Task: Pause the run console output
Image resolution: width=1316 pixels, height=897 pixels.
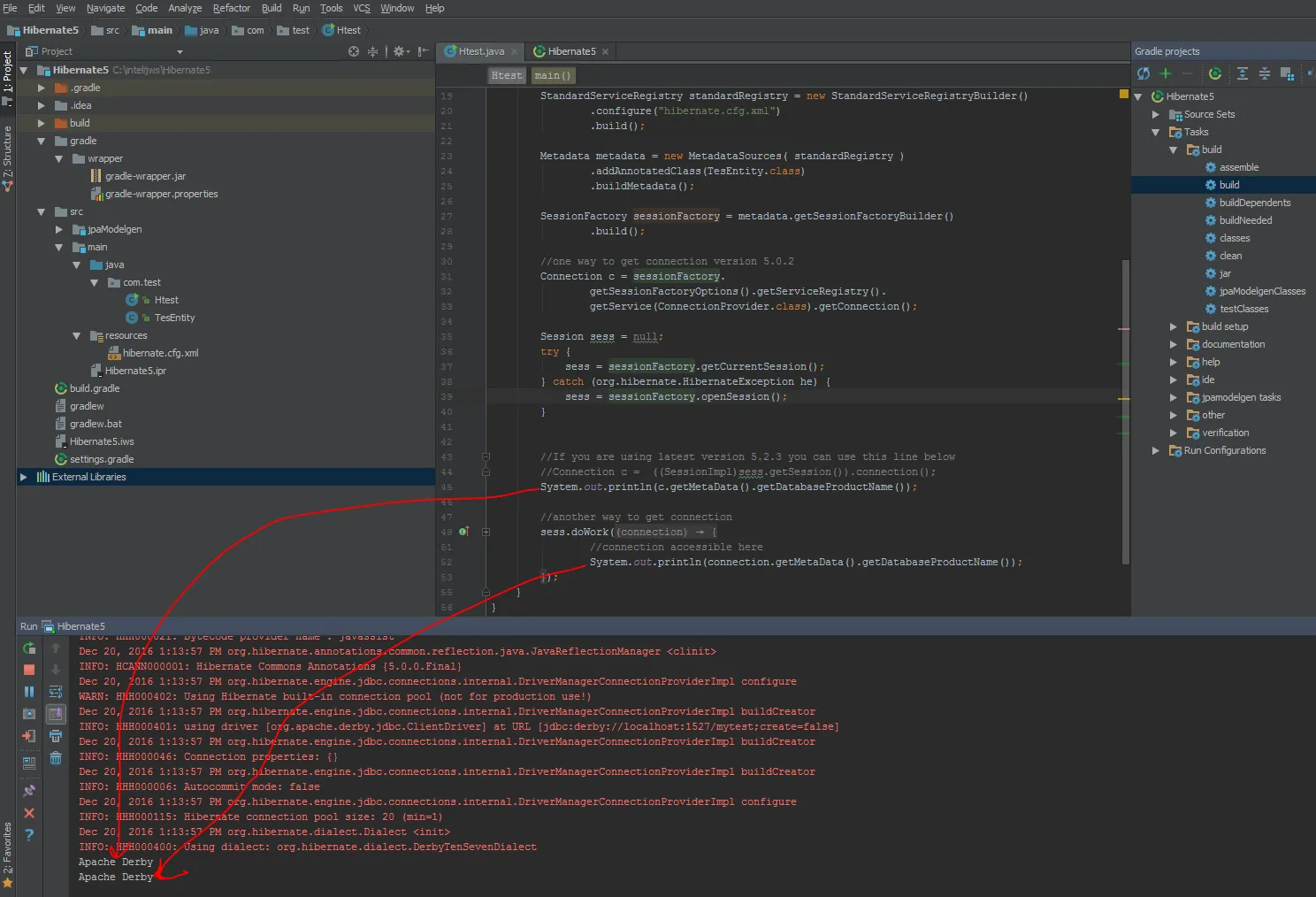Action: pos(29,692)
